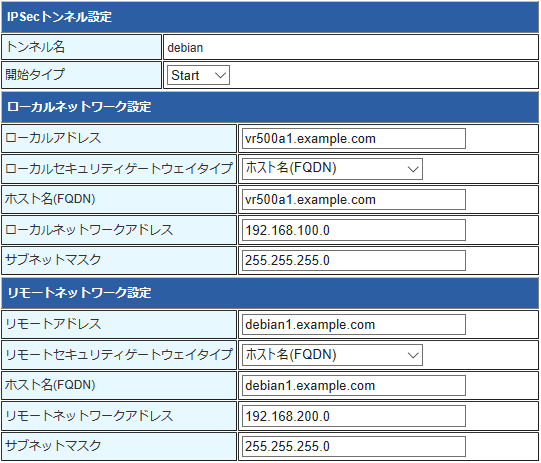Focus remote ホスト名(FQDN) debian1 field

pos(354,386)
